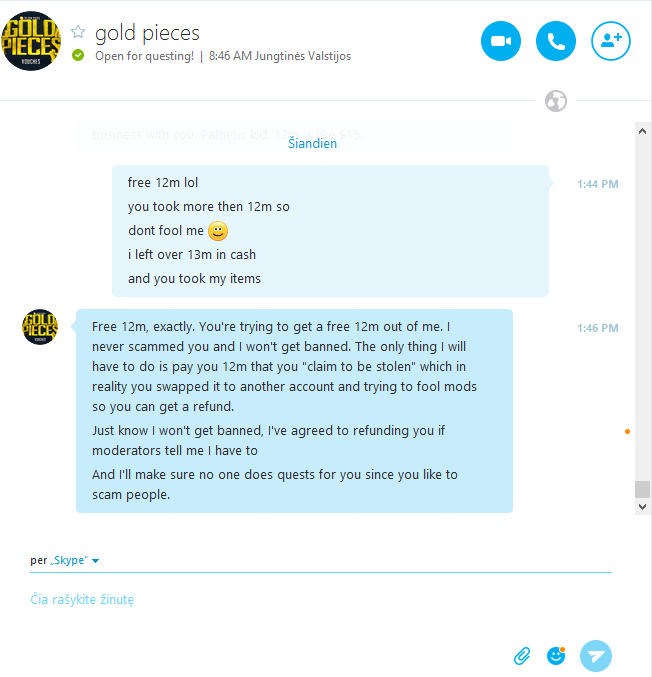This screenshot has width=652, height=677.
Task: Click the green online status indicator
Action: [78, 55]
